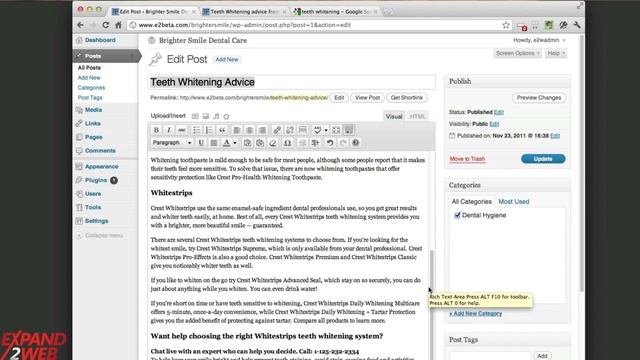Insert the More tag
This screenshot has height=360, width=640.
[303, 130]
